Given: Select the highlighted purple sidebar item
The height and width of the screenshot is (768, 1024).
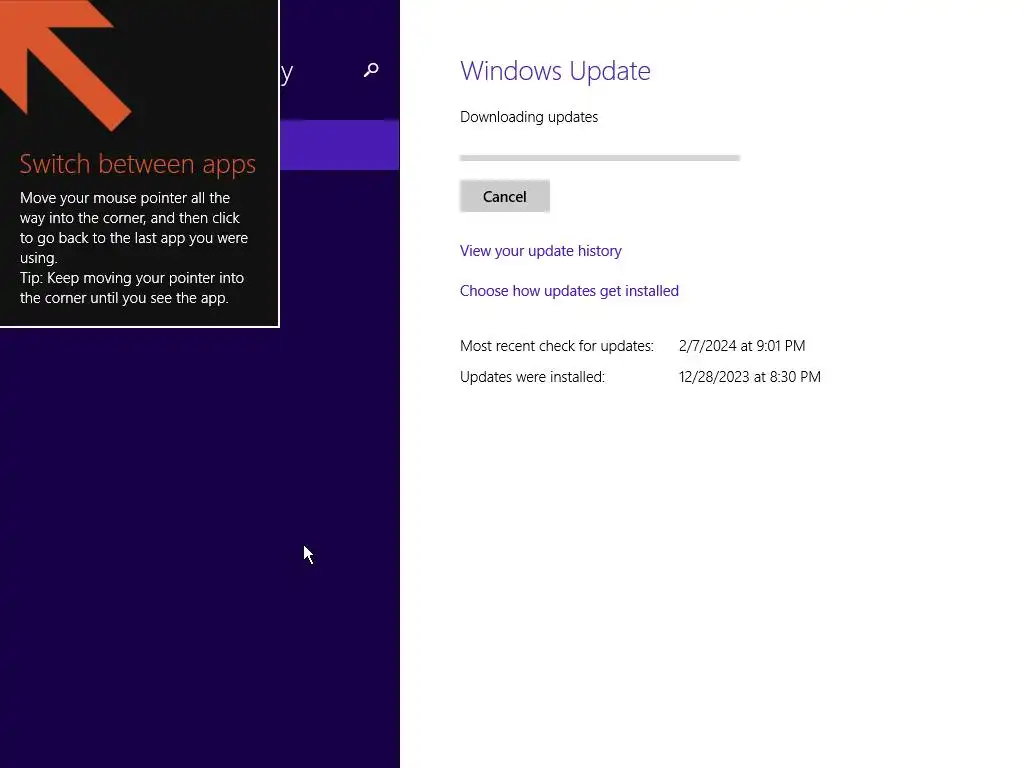Looking at the screenshot, I should pos(340,145).
